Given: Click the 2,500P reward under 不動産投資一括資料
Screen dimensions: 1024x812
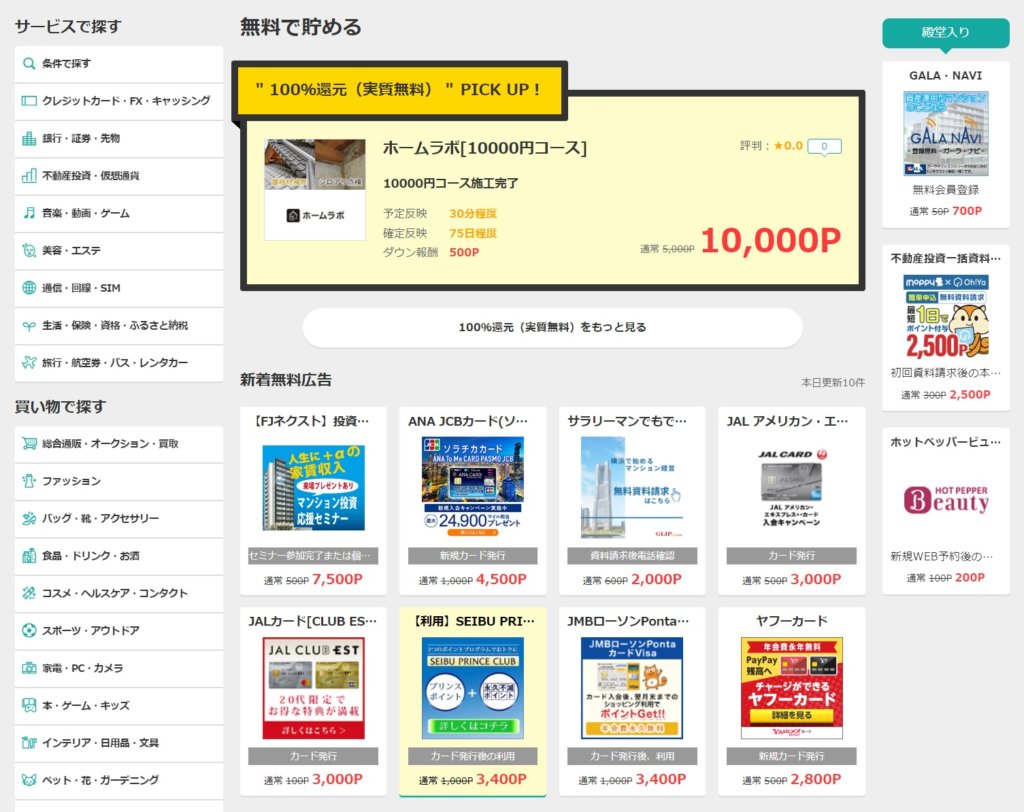Looking at the screenshot, I should tap(970, 395).
